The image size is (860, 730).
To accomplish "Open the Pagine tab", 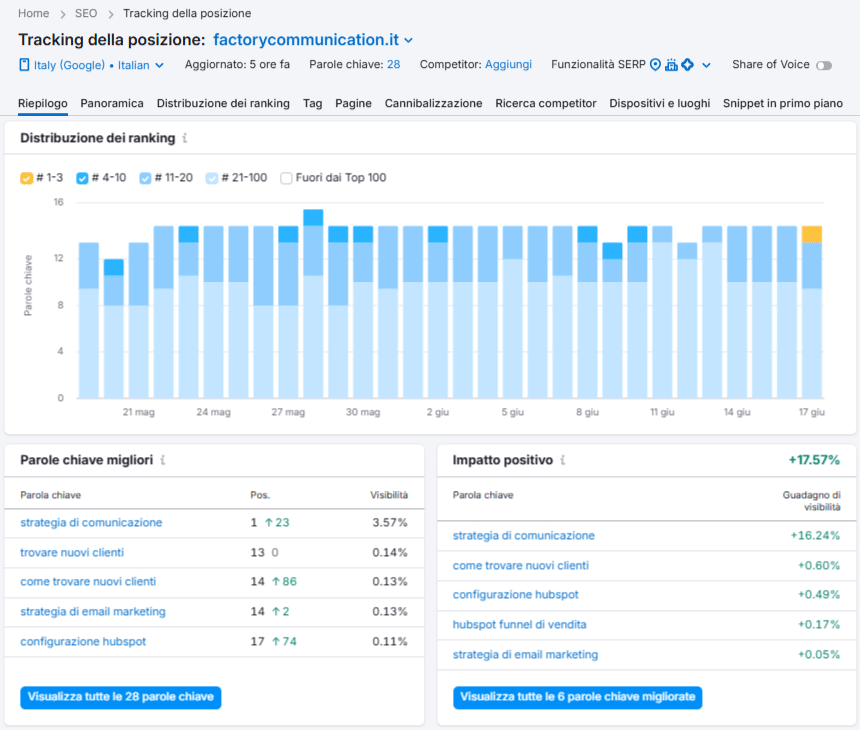I will (x=353, y=103).
